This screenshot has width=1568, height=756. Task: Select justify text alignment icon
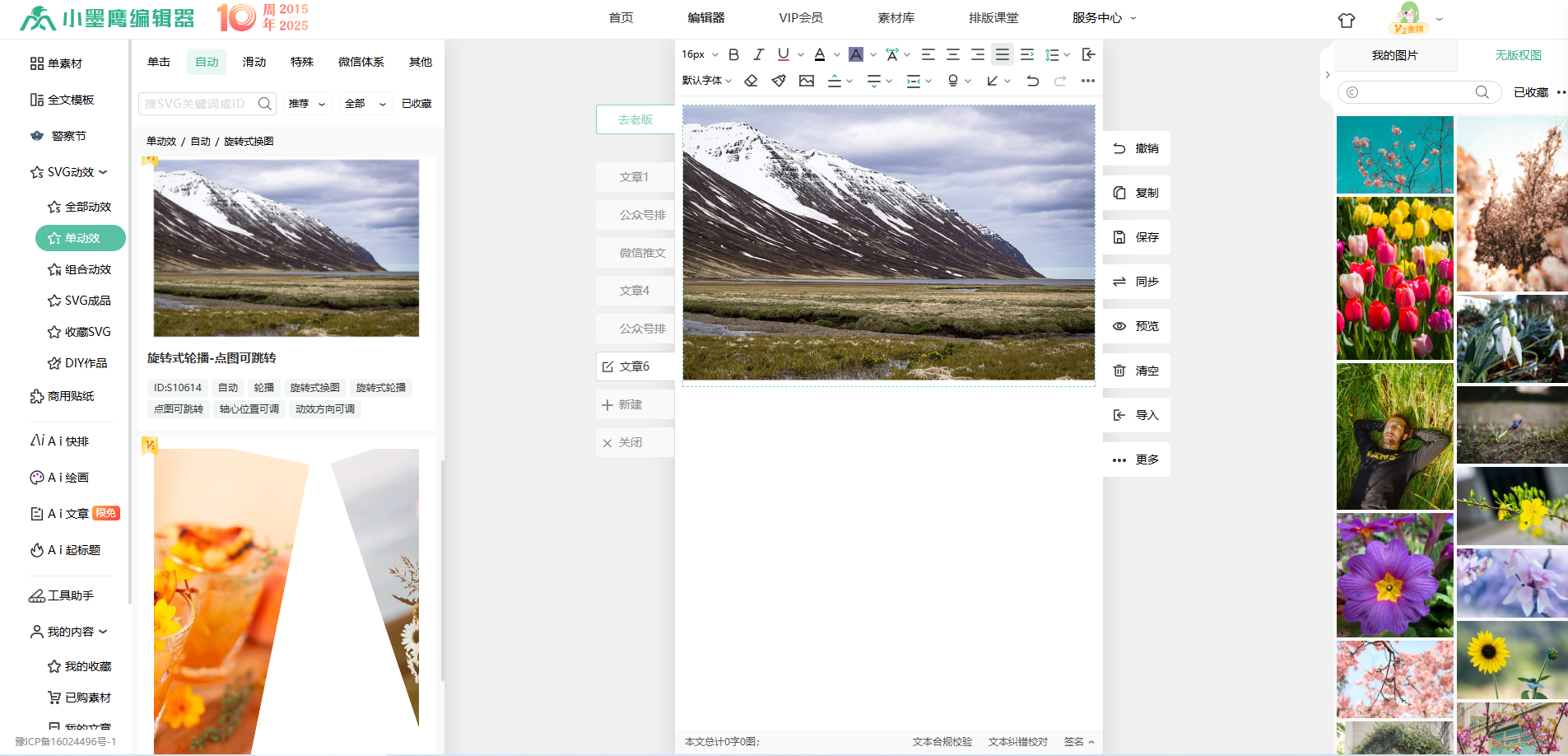tap(1002, 54)
